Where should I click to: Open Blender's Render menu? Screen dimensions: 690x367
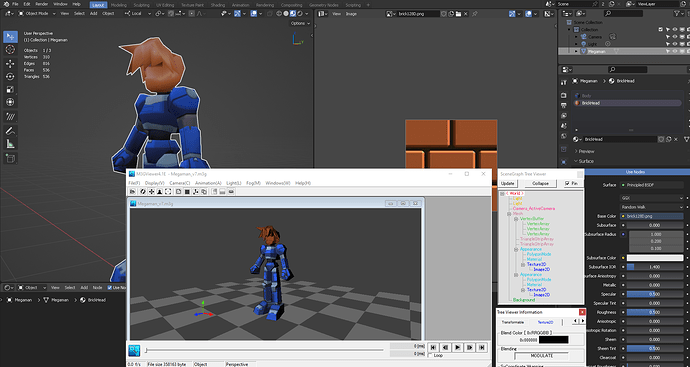pos(42,4)
